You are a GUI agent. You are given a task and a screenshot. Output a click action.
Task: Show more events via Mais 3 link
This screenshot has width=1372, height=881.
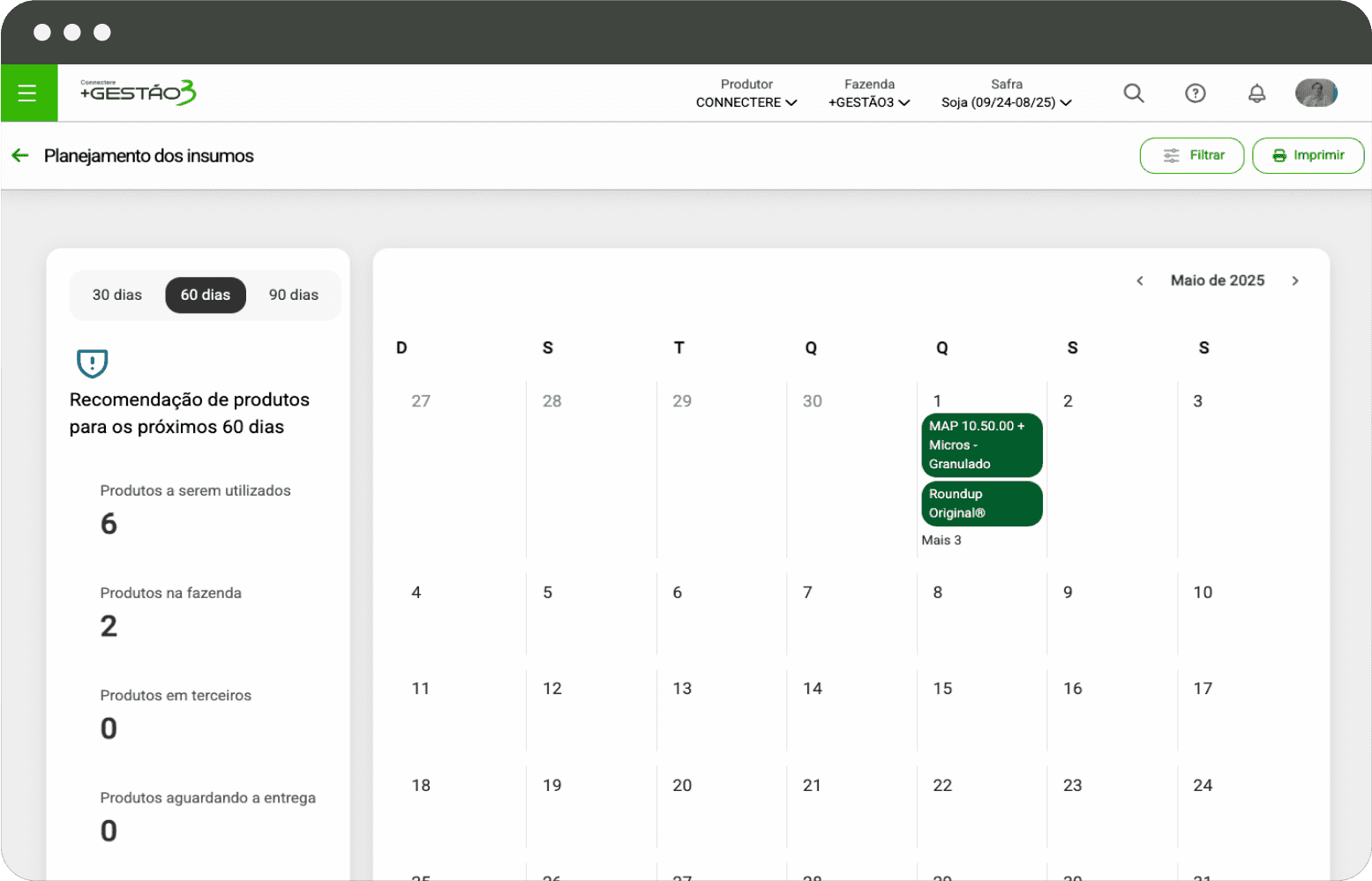941,541
